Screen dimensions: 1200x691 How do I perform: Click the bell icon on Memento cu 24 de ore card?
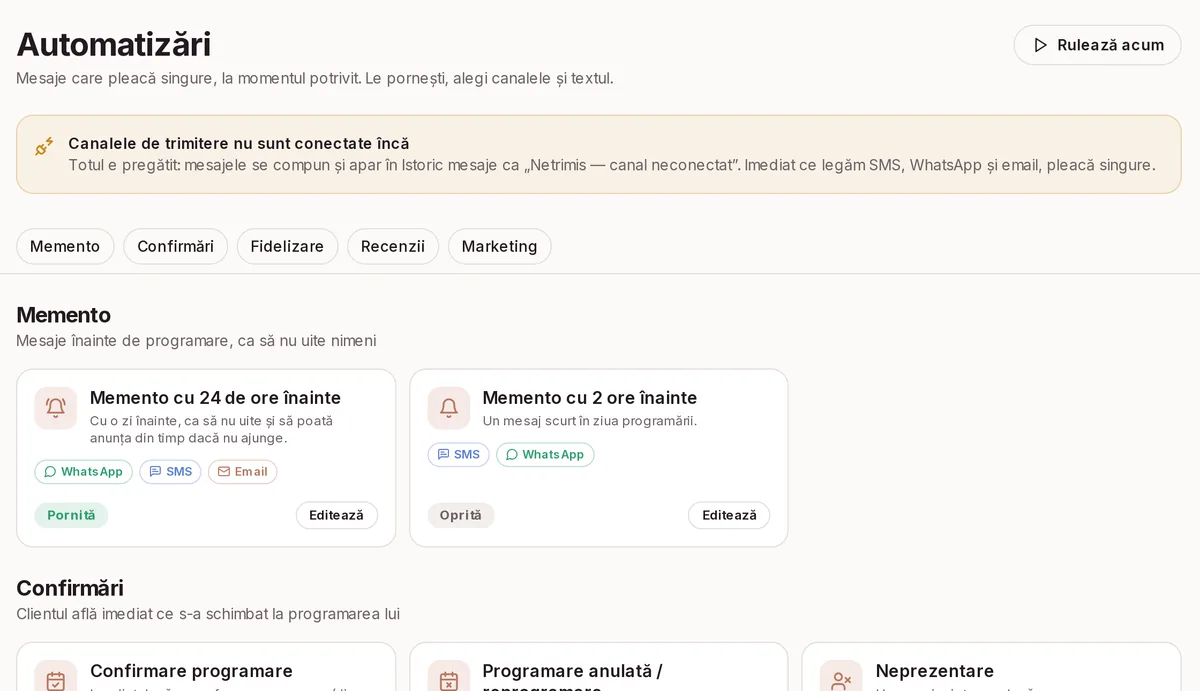(56, 408)
